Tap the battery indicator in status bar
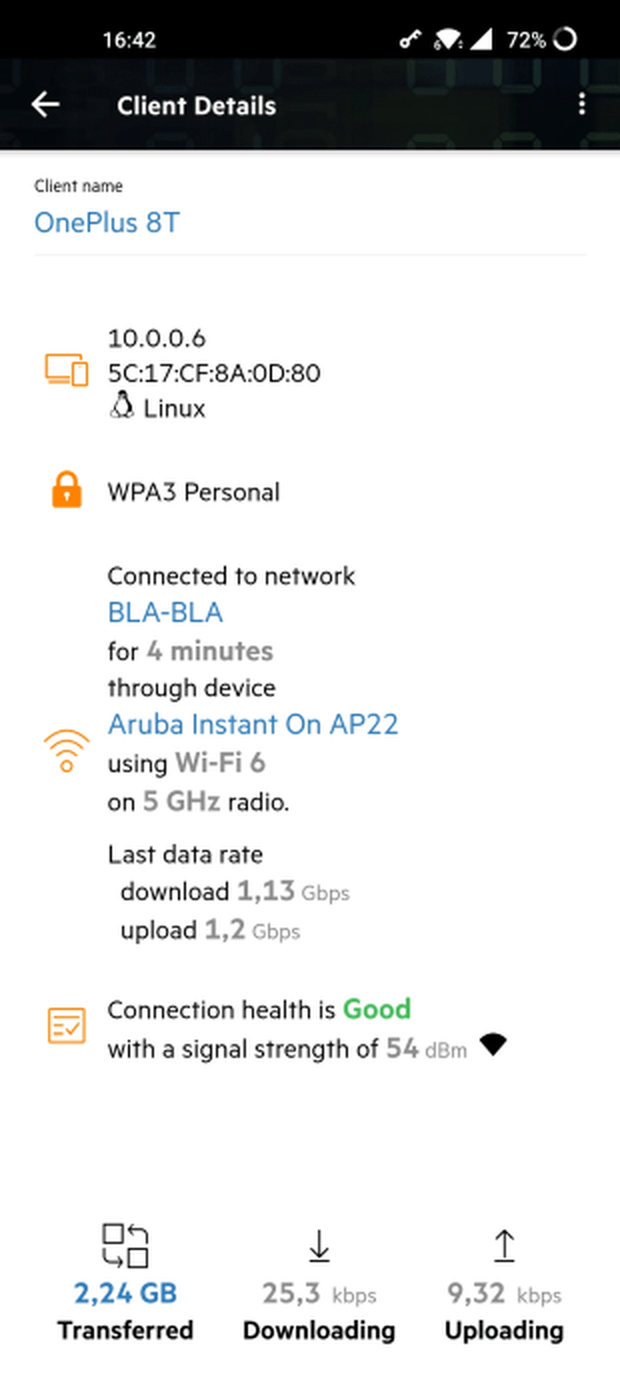The image size is (620, 1378). (564, 40)
